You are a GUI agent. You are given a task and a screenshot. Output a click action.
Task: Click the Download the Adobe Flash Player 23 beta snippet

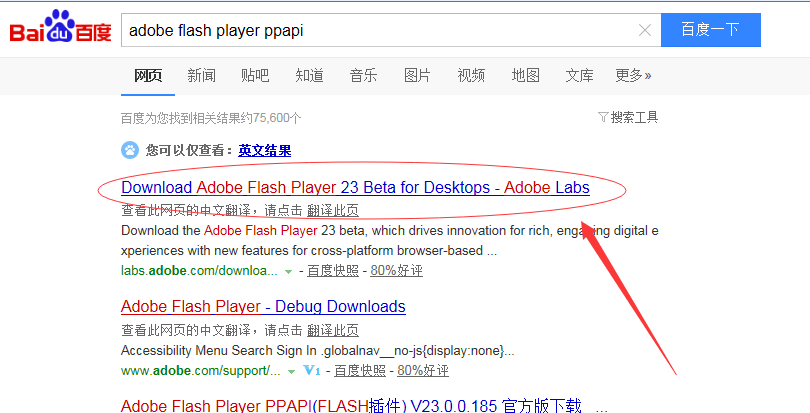point(390,240)
